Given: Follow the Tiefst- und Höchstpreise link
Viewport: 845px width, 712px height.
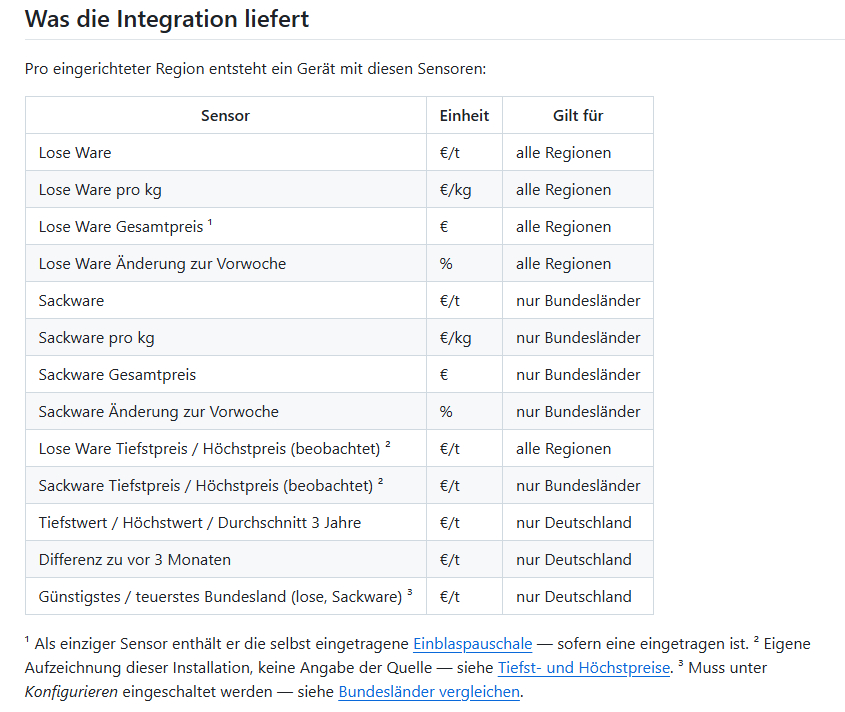Looking at the screenshot, I should pyautogui.click(x=585, y=668).
